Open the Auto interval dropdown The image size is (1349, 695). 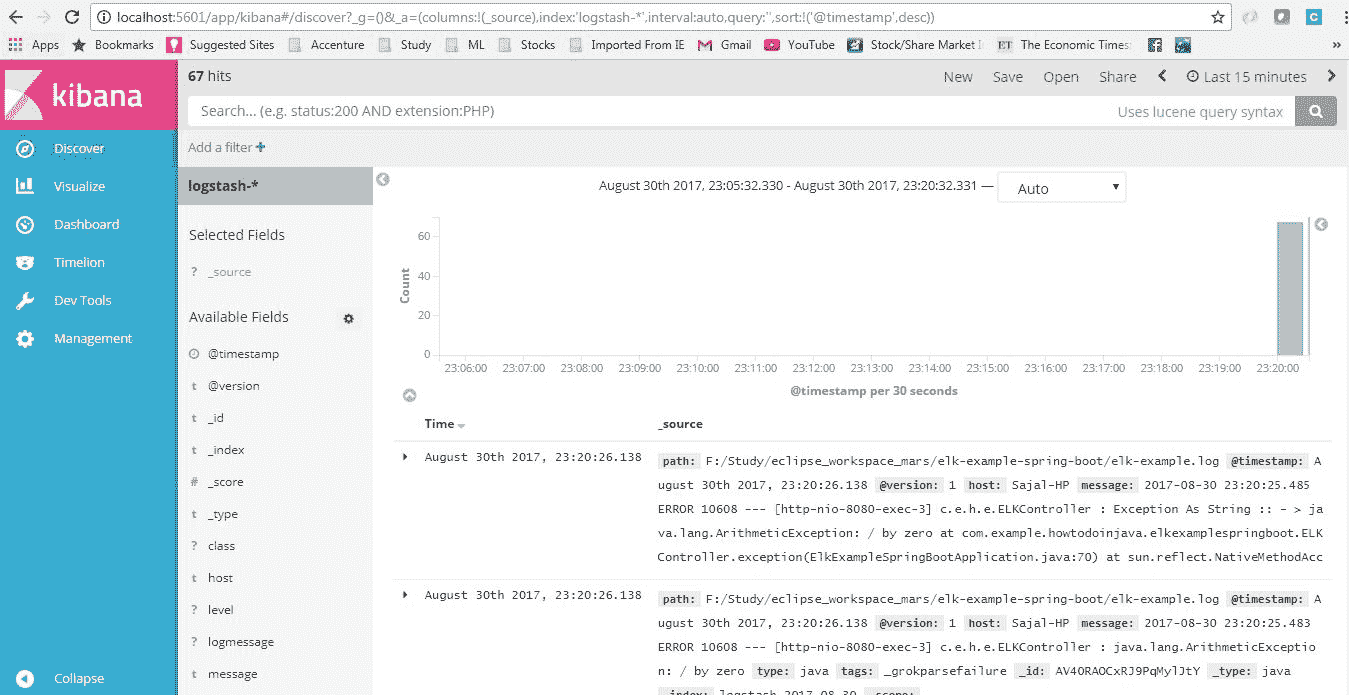1062,188
